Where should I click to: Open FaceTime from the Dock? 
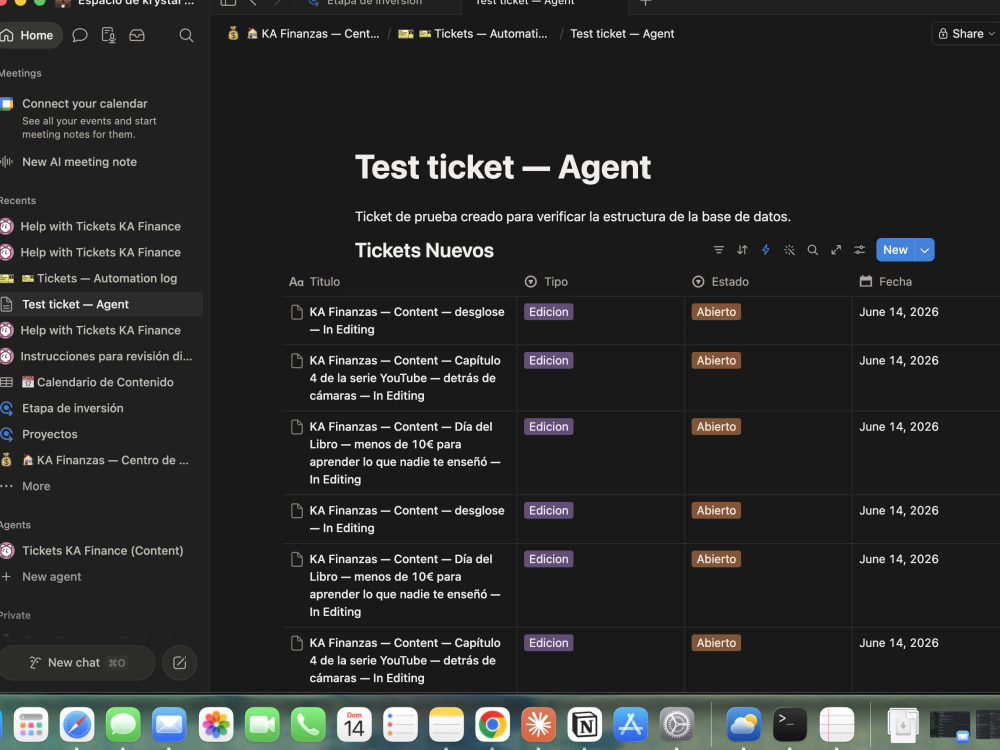point(261,724)
